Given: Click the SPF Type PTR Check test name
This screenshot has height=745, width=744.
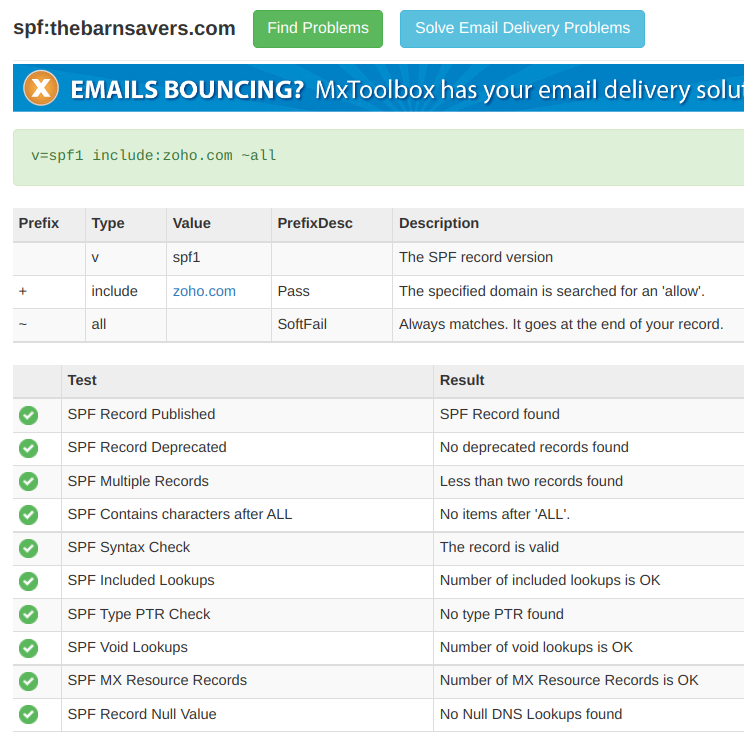Looking at the screenshot, I should pyautogui.click(x=139, y=614).
